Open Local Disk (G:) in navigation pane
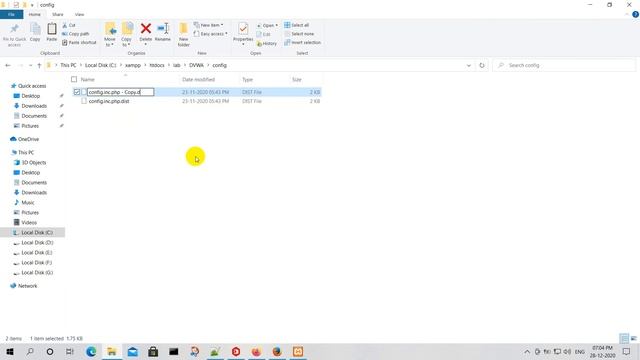Image resolution: width=640 pixels, height=360 pixels. coord(33,273)
